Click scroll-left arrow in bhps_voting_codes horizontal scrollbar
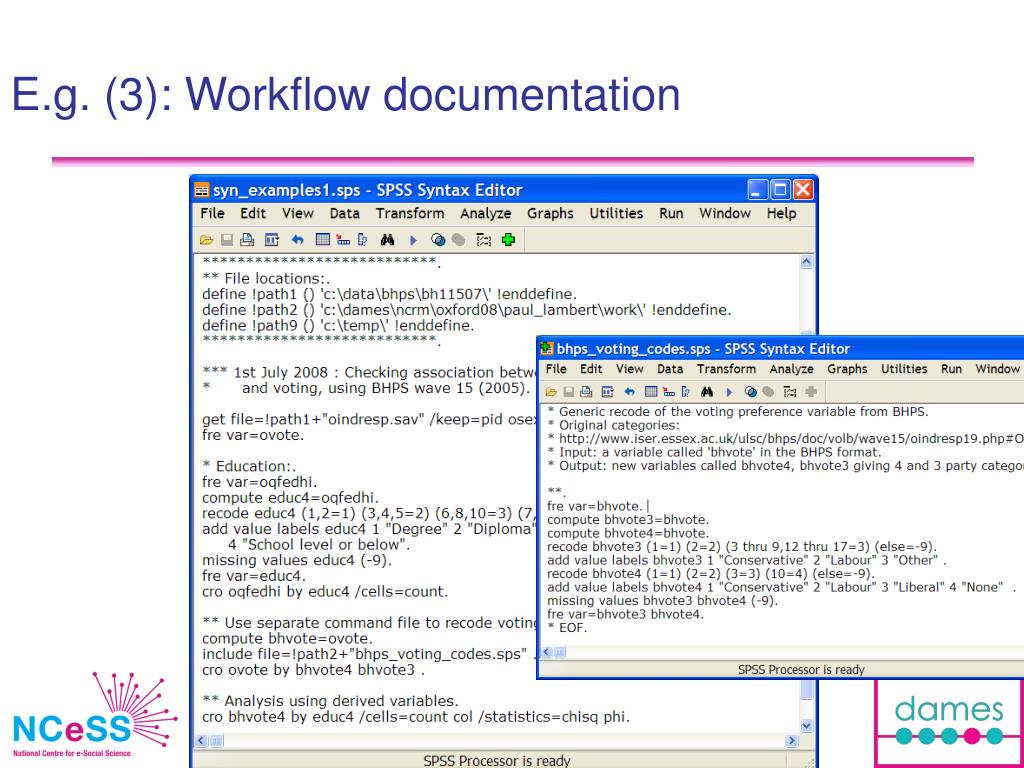The width and height of the screenshot is (1024, 768). (x=546, y=652)
